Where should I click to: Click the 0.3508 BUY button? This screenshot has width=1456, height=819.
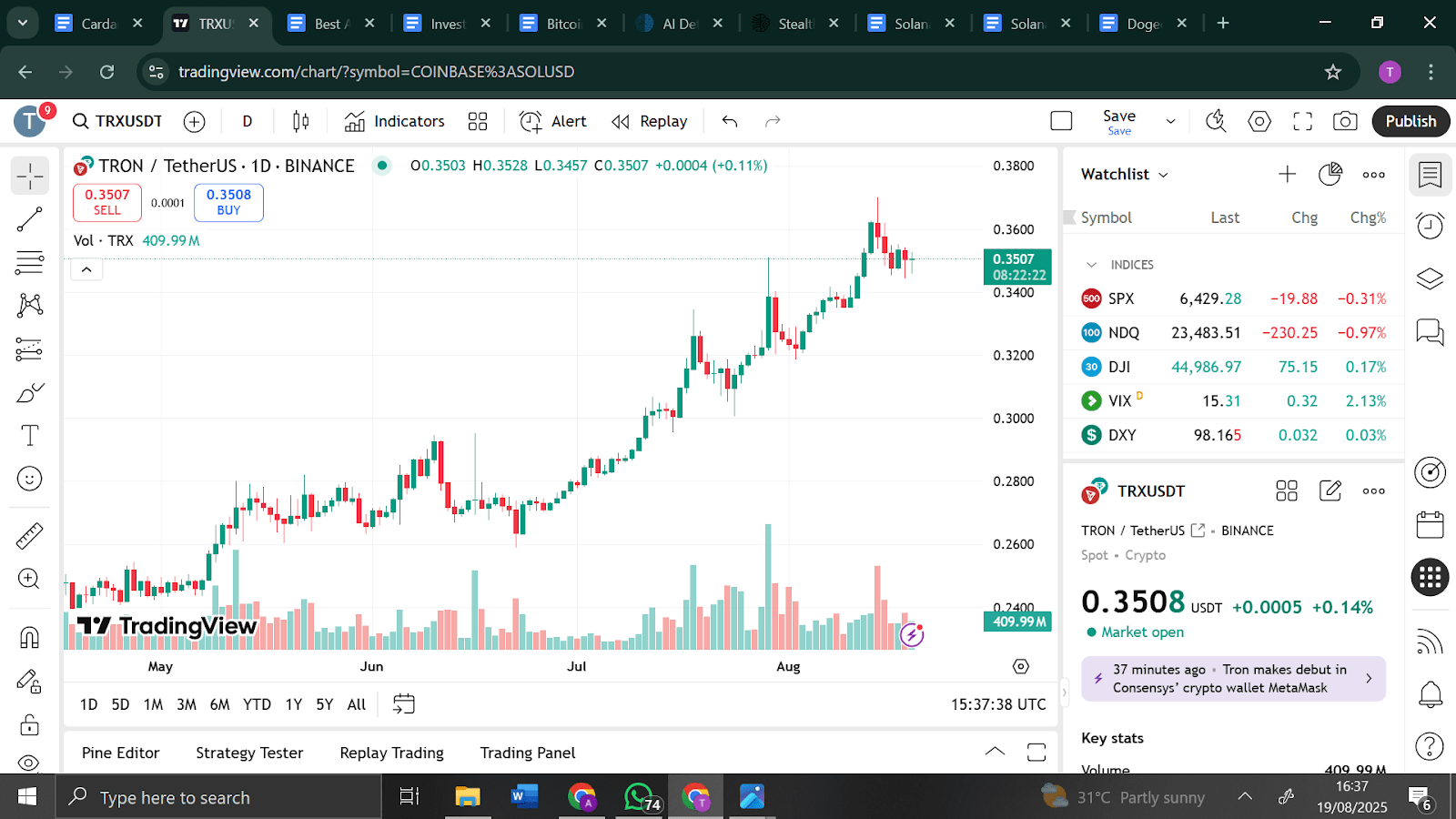pos(228,202)
